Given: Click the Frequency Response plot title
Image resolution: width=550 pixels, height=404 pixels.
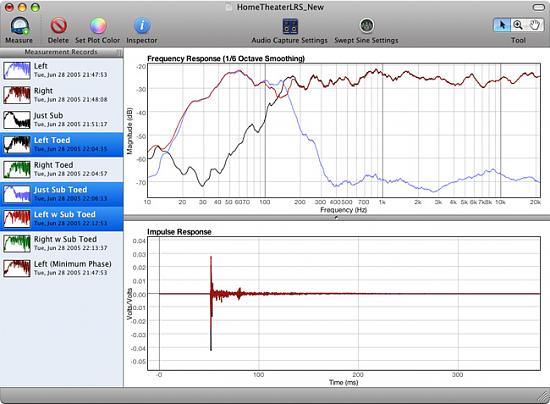Looking at the screenshot, I should (x=226, y=59).
